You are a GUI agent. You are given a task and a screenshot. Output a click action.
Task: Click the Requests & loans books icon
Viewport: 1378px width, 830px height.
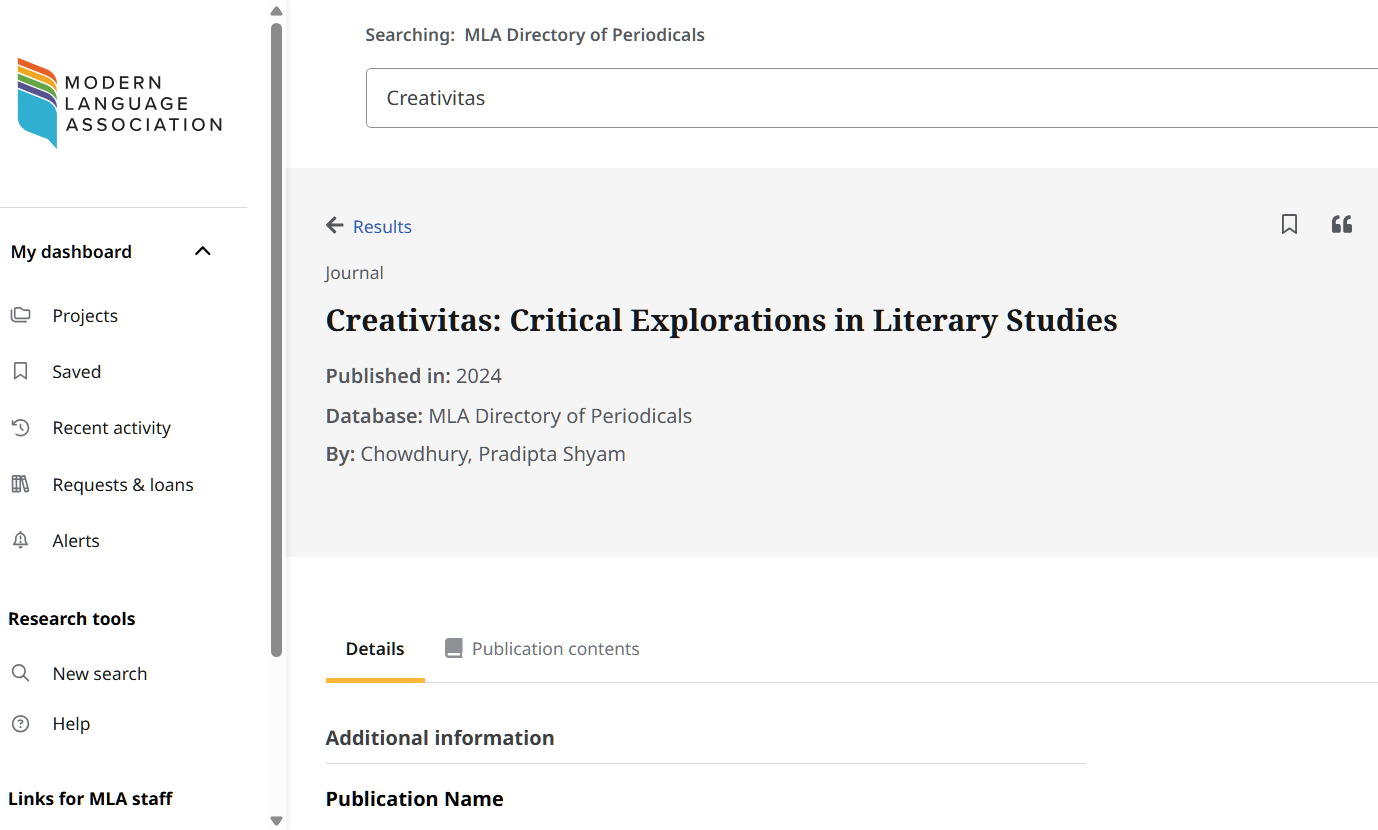pyautogui.click(x=20, y=485)
